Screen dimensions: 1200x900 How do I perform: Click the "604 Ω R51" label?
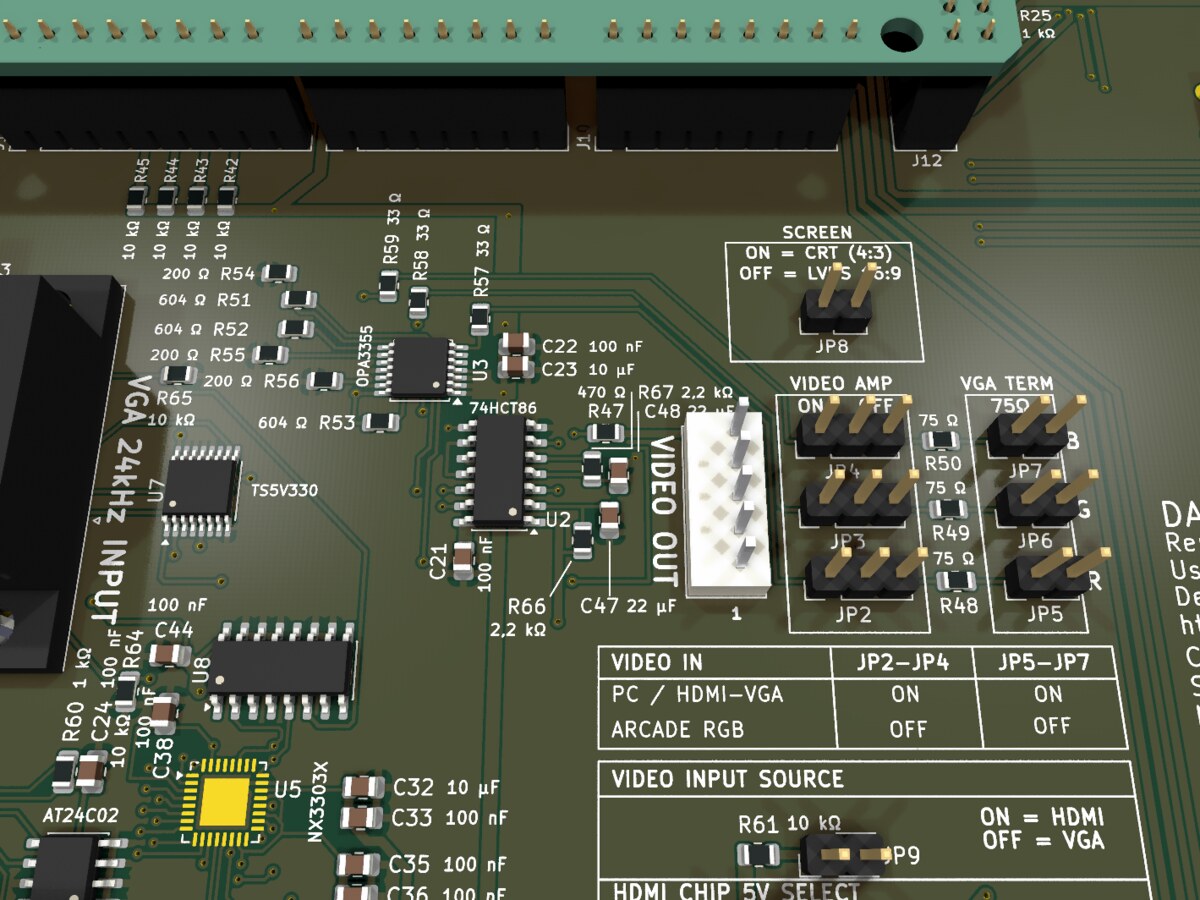(204, 300)
